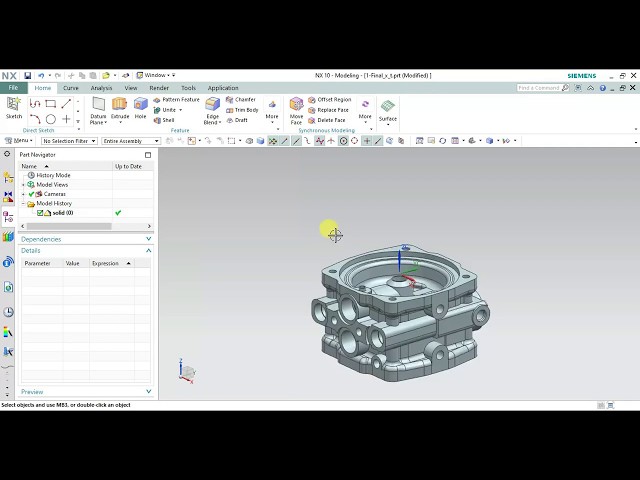The width and height of the screenshot is (640, 480).
Task: Switch to the View ribbon tab
Action: coord(131,88)
